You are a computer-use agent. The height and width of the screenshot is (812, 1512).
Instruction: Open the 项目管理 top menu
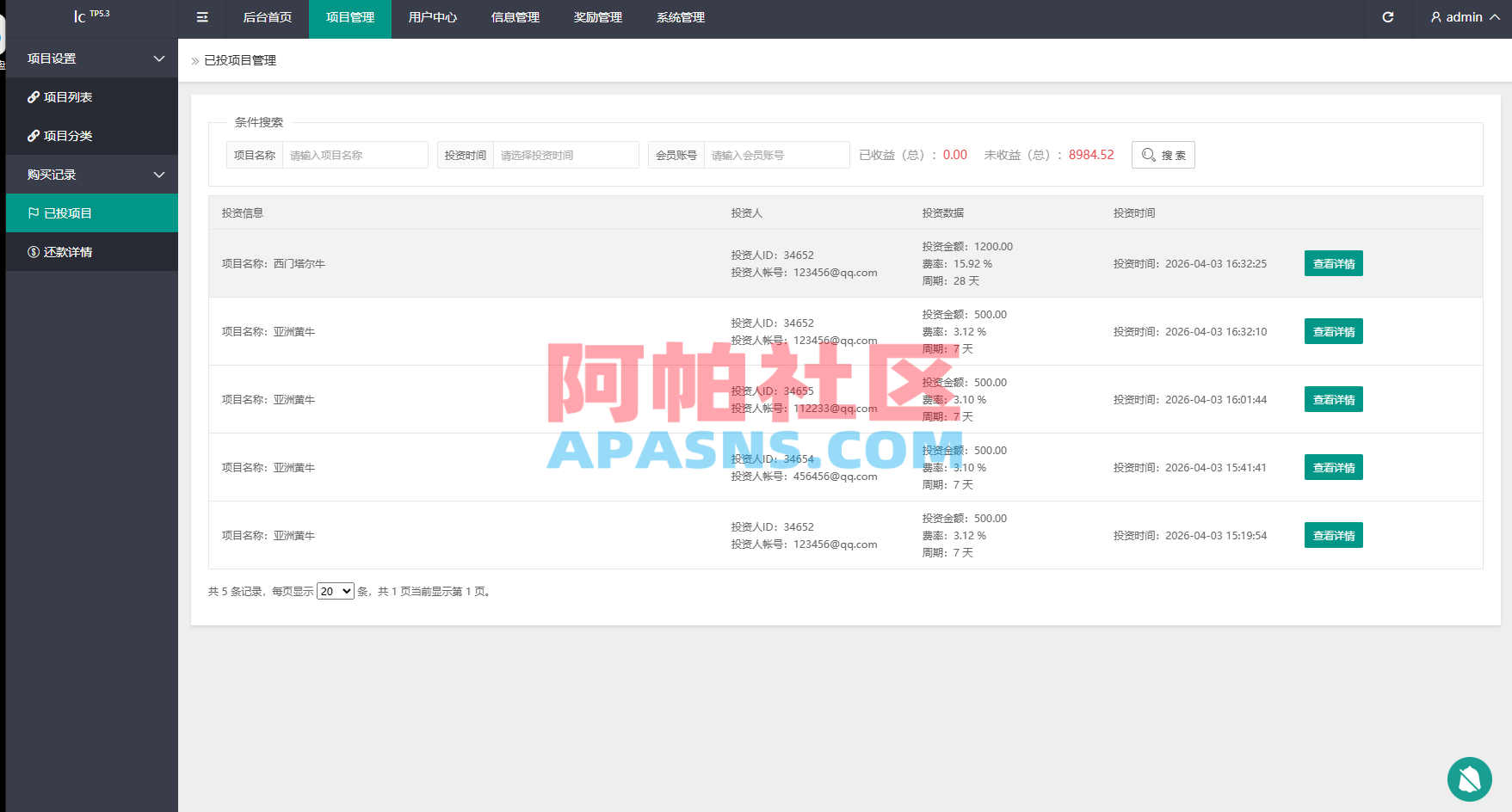pos(350,17)
